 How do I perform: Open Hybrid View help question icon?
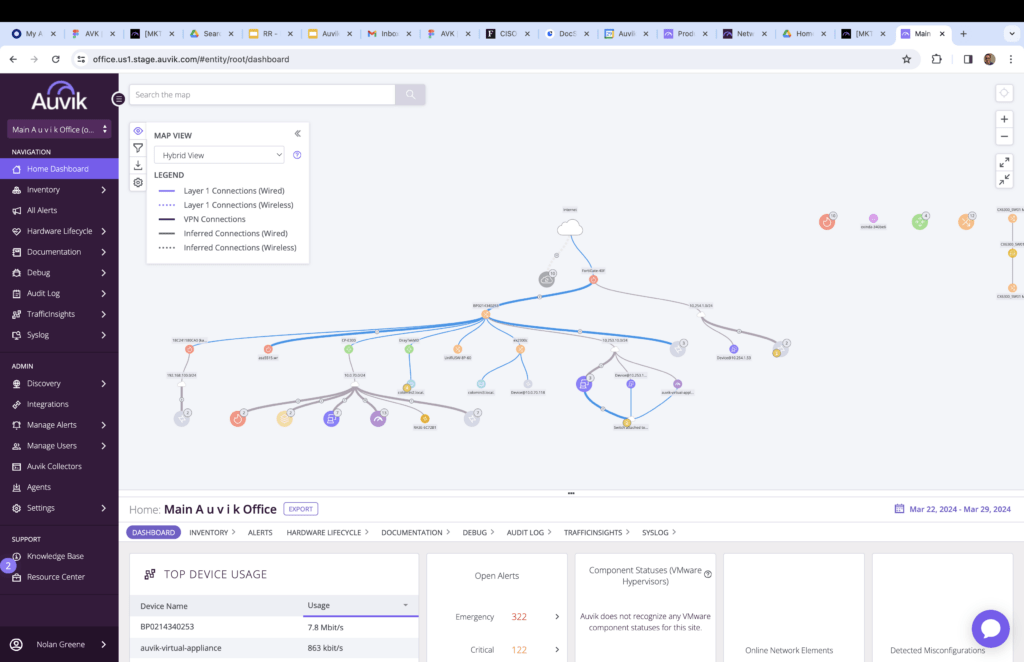pyautogui.click(x=297, y=155)
